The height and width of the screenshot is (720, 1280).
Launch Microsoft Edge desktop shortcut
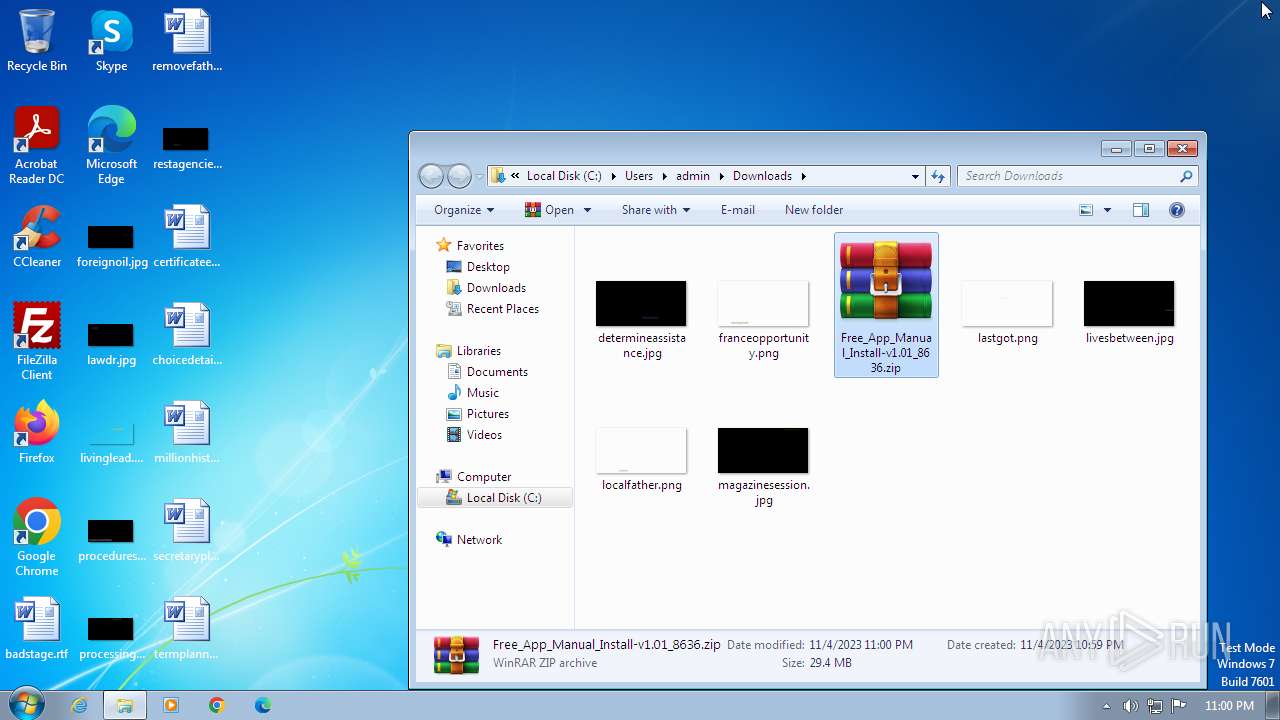point(111,146)
